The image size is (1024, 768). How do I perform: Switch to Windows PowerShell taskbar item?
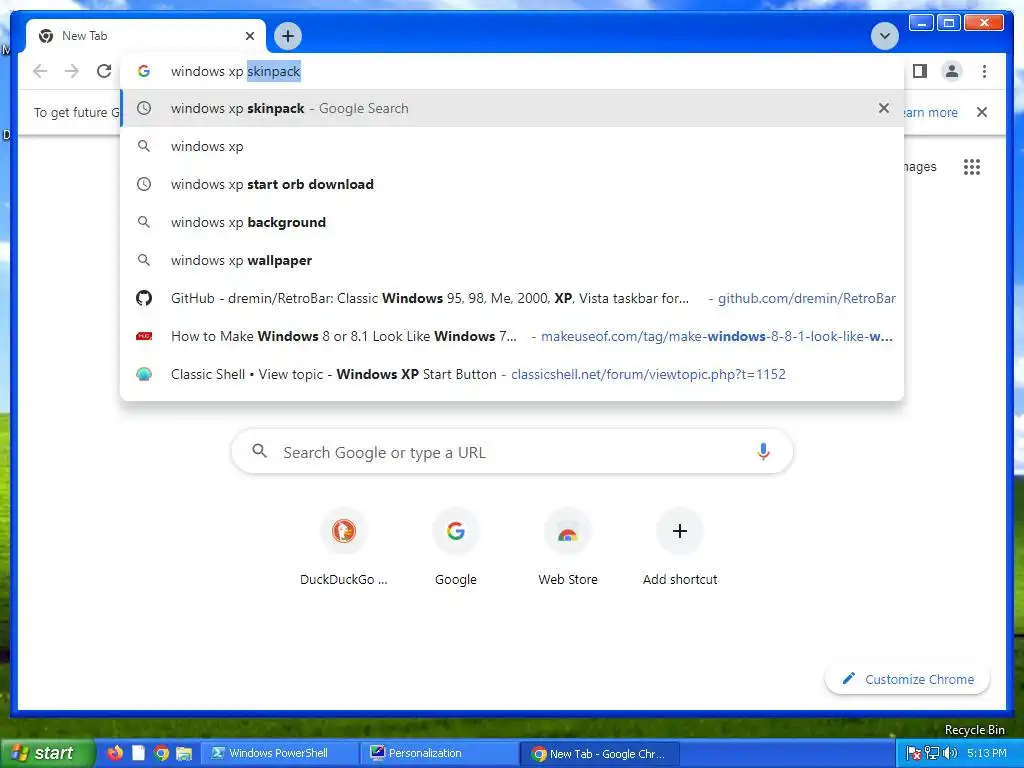click(278, 753)
